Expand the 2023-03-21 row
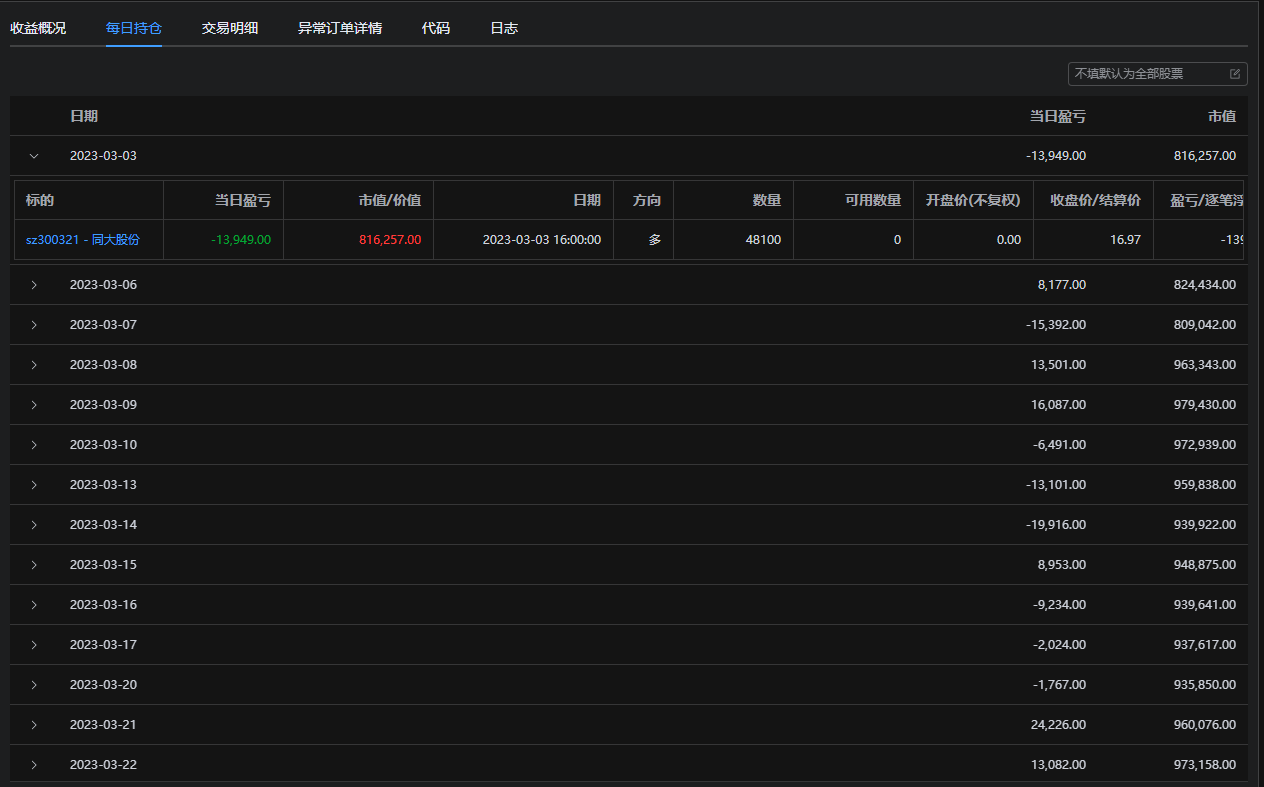 tap(34, 725)
